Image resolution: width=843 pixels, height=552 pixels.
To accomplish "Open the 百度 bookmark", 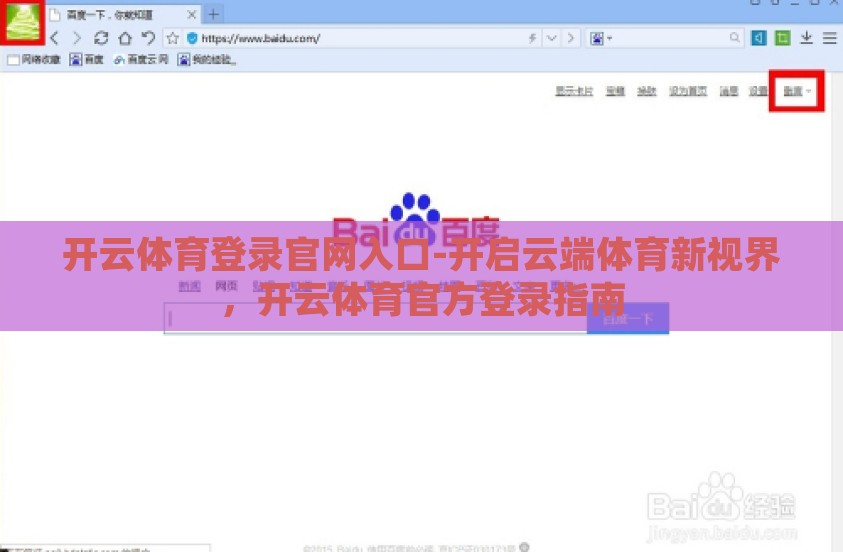I will 86,60.
